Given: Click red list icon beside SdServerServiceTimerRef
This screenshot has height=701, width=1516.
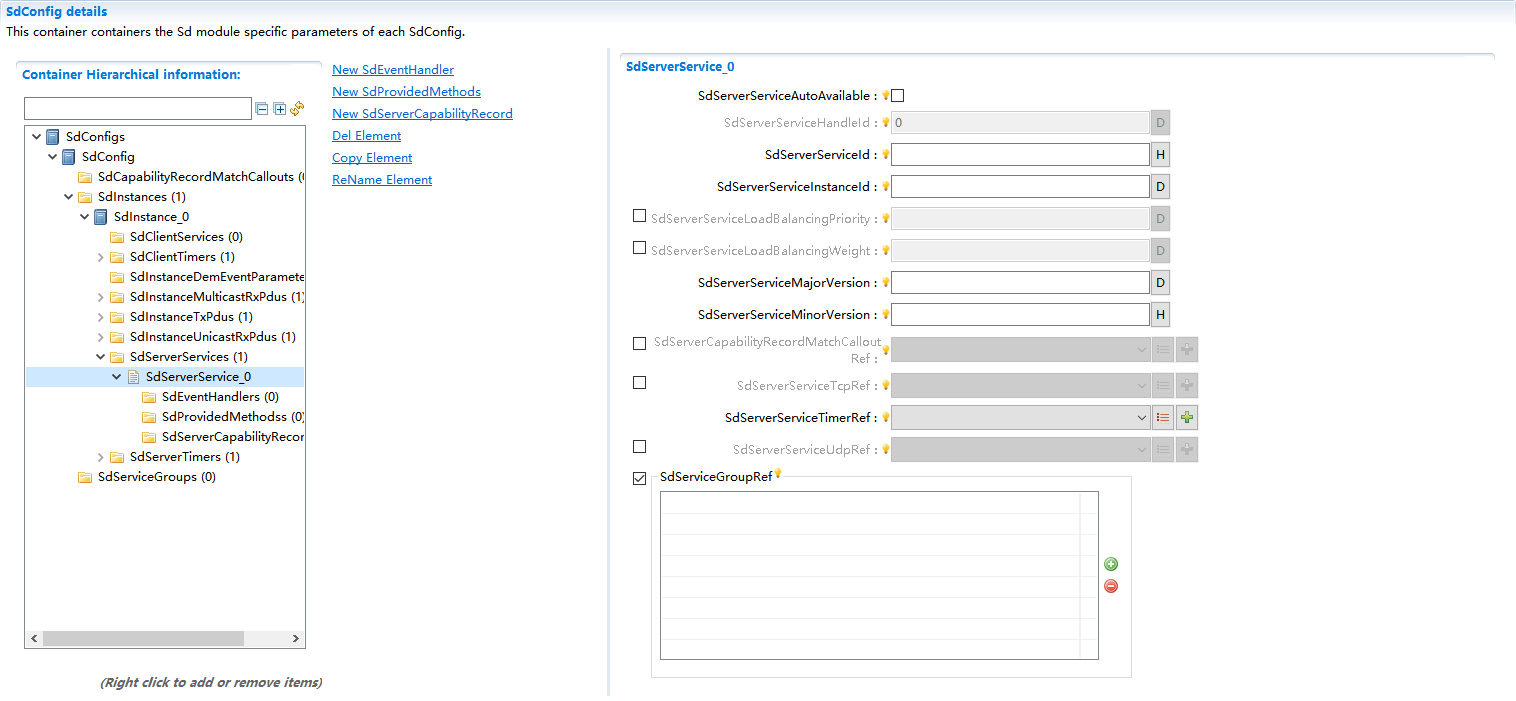Looking at the screenshot, I should click(x=1162, y=418).
